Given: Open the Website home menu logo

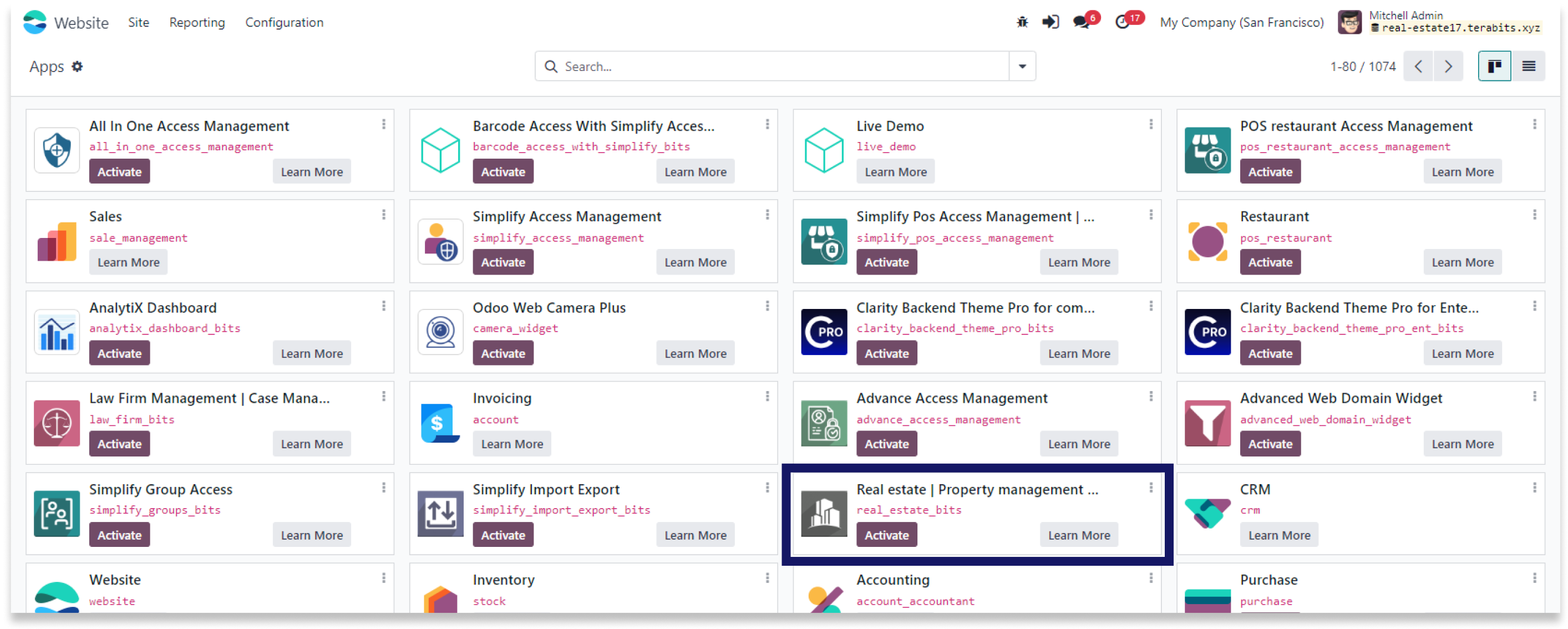Looking at the screenshot, I should click(x=35, y=23).
